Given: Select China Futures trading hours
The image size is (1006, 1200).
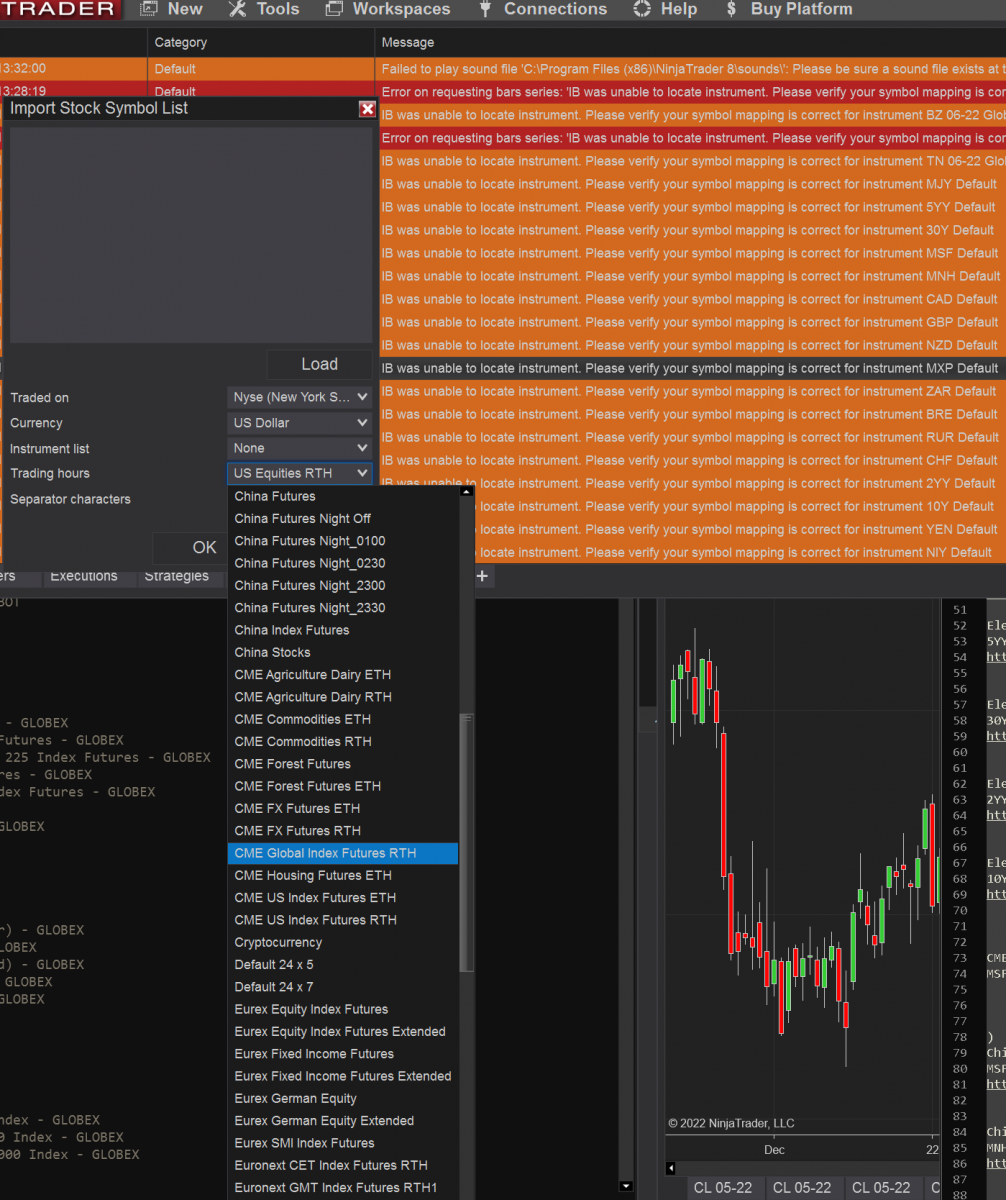Looking at the screenshot, I should pyautogui.click(x=343, y=496).
